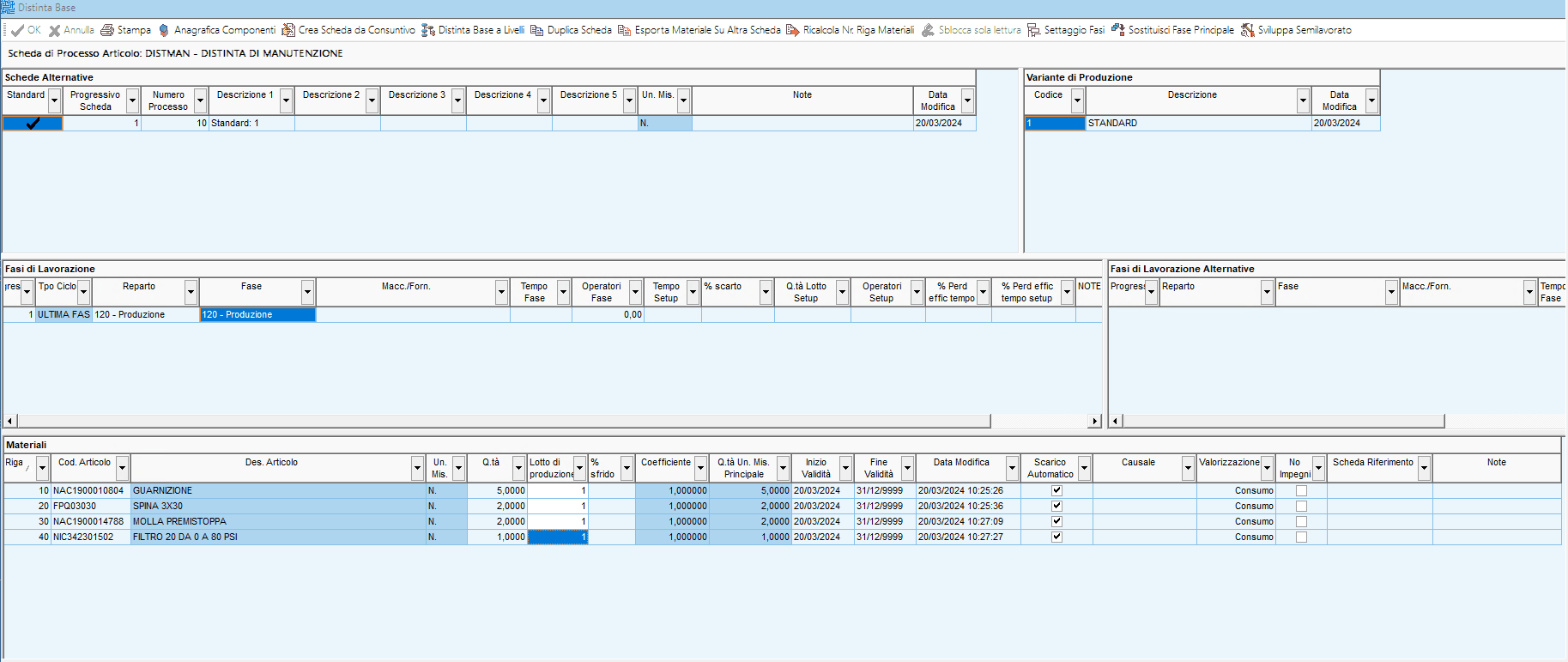This screenshot has width=1568, height=662.
Task: Open Valorizzazione column filter dropdown
Action: [1267, 468]
